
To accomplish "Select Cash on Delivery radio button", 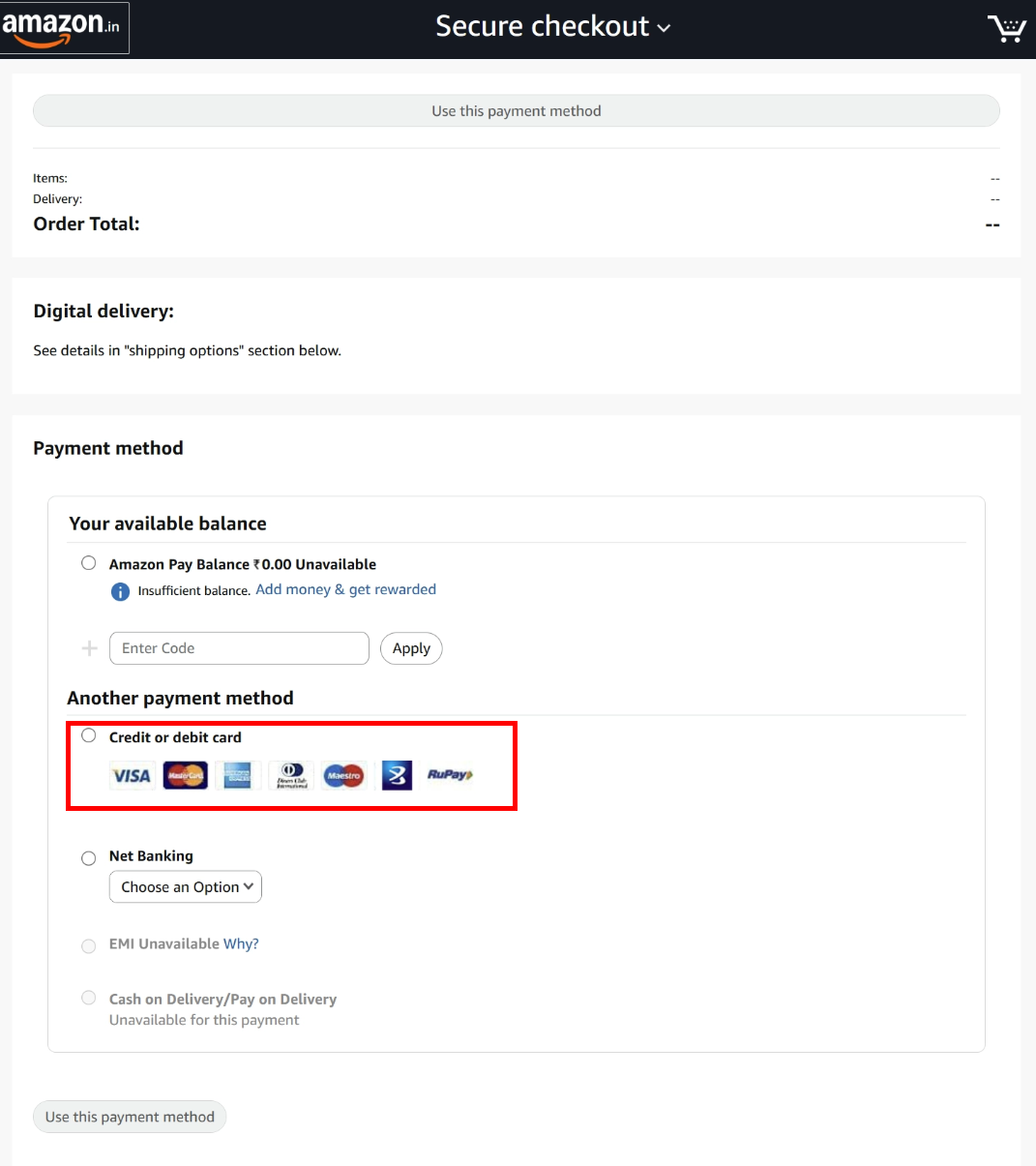I will coord(89,998).
